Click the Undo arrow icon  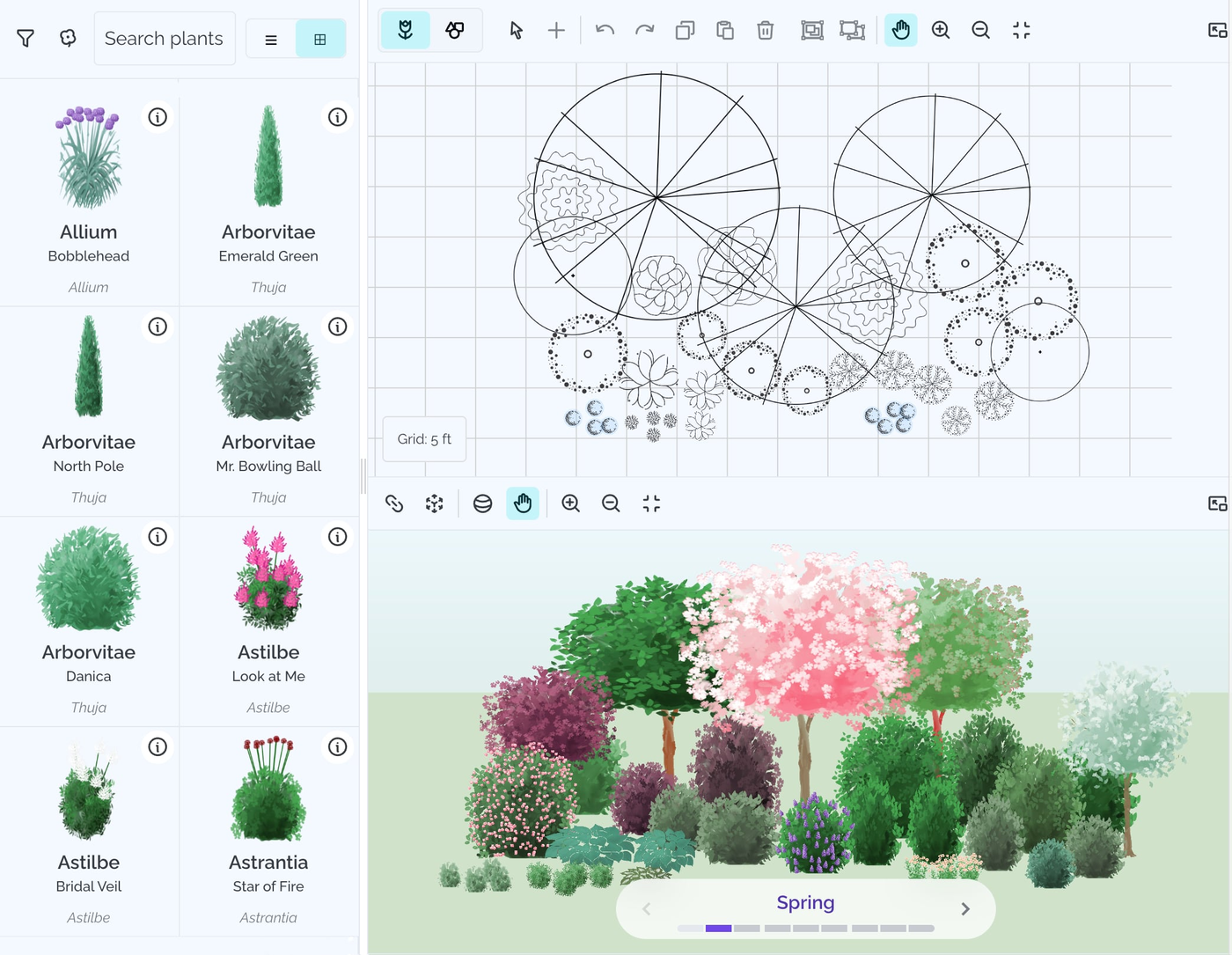[x=603, y=29]
